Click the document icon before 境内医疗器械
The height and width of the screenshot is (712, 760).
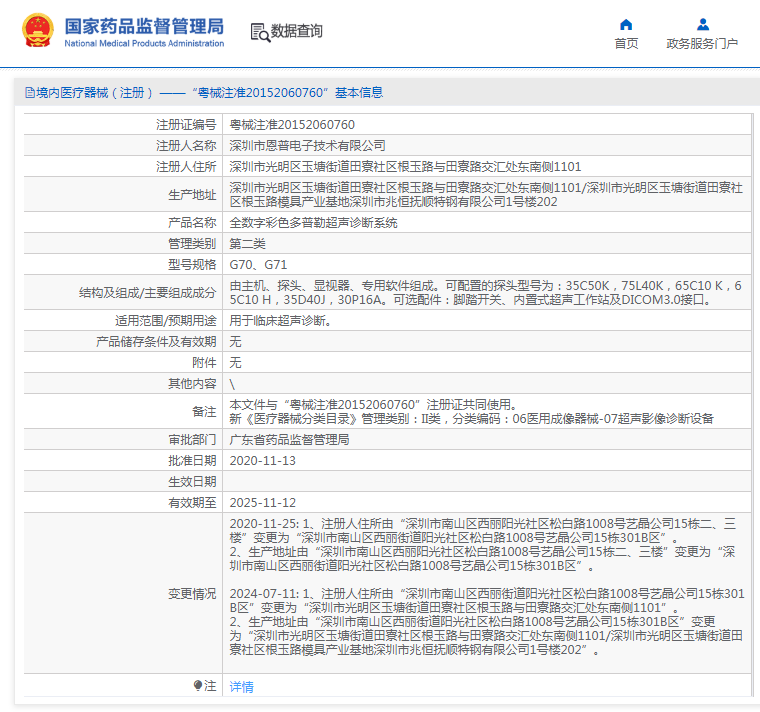point(29,92)
